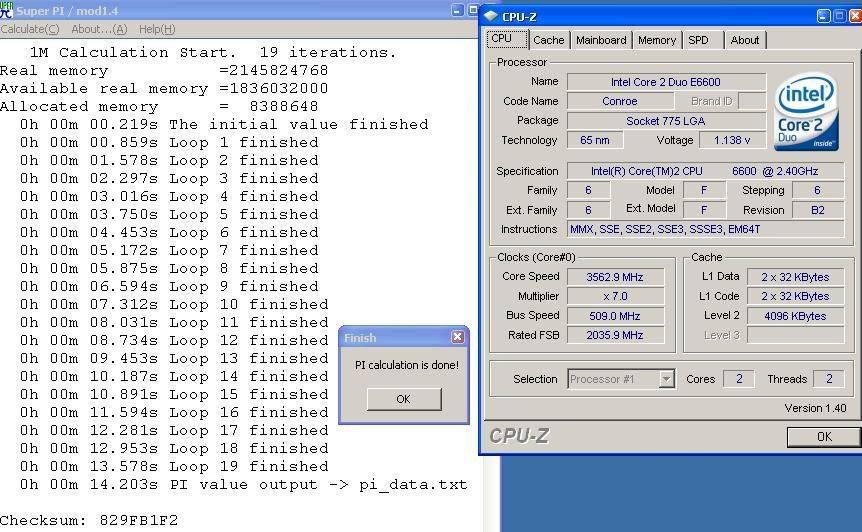Viewport: 862px width, 532px height.
Task: Click the Threads value field
Action: pyautogui.click(x=828, y=379)
